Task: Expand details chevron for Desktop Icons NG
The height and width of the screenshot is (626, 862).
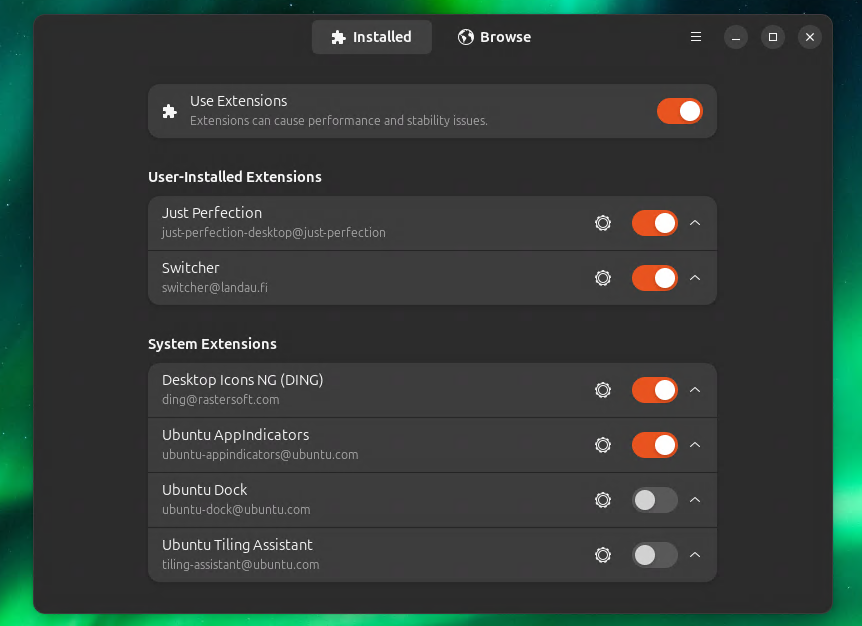Action: (x=695, y=390)
